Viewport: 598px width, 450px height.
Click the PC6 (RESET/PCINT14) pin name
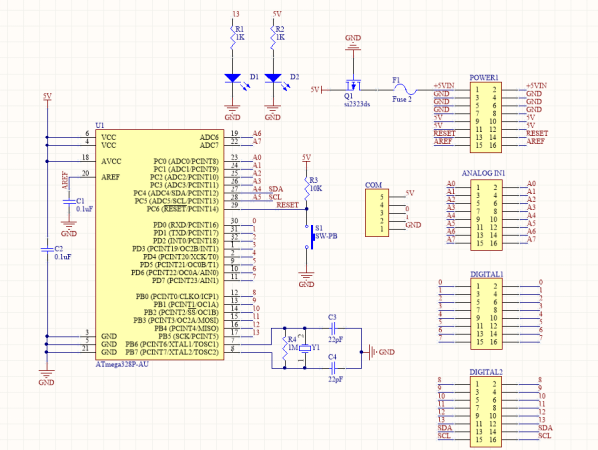183,209
